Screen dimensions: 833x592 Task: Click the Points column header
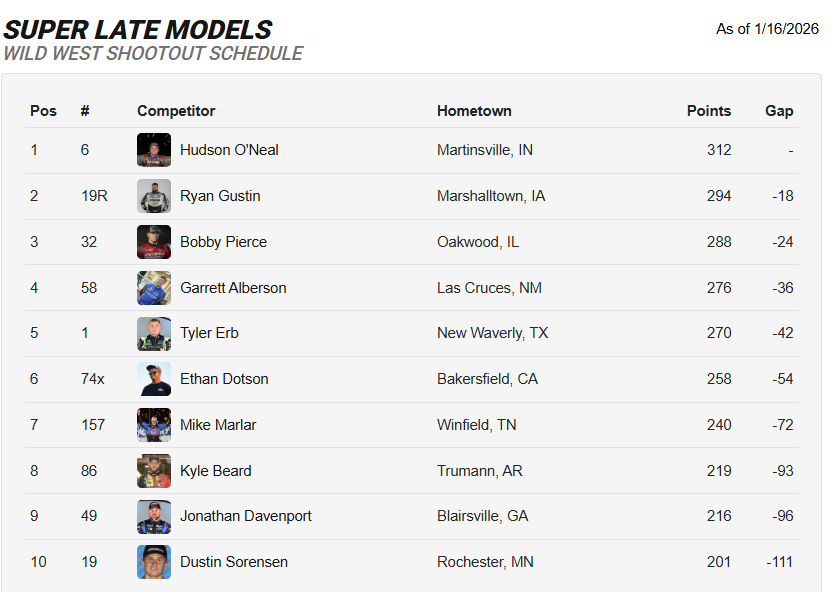(x=709, y=111)
